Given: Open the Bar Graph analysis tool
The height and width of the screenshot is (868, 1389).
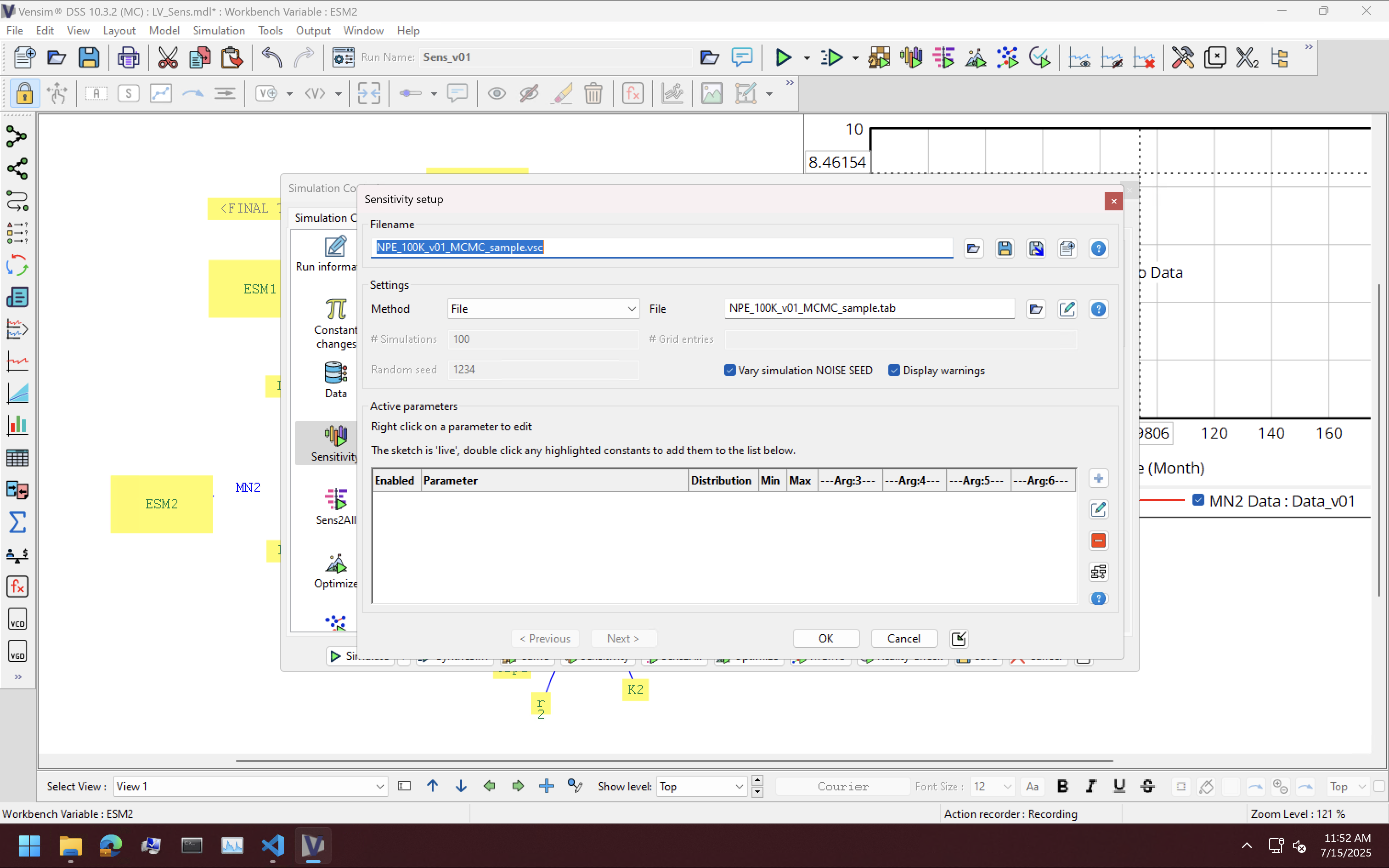Looking at the screenshot, I should coord(17,425).
